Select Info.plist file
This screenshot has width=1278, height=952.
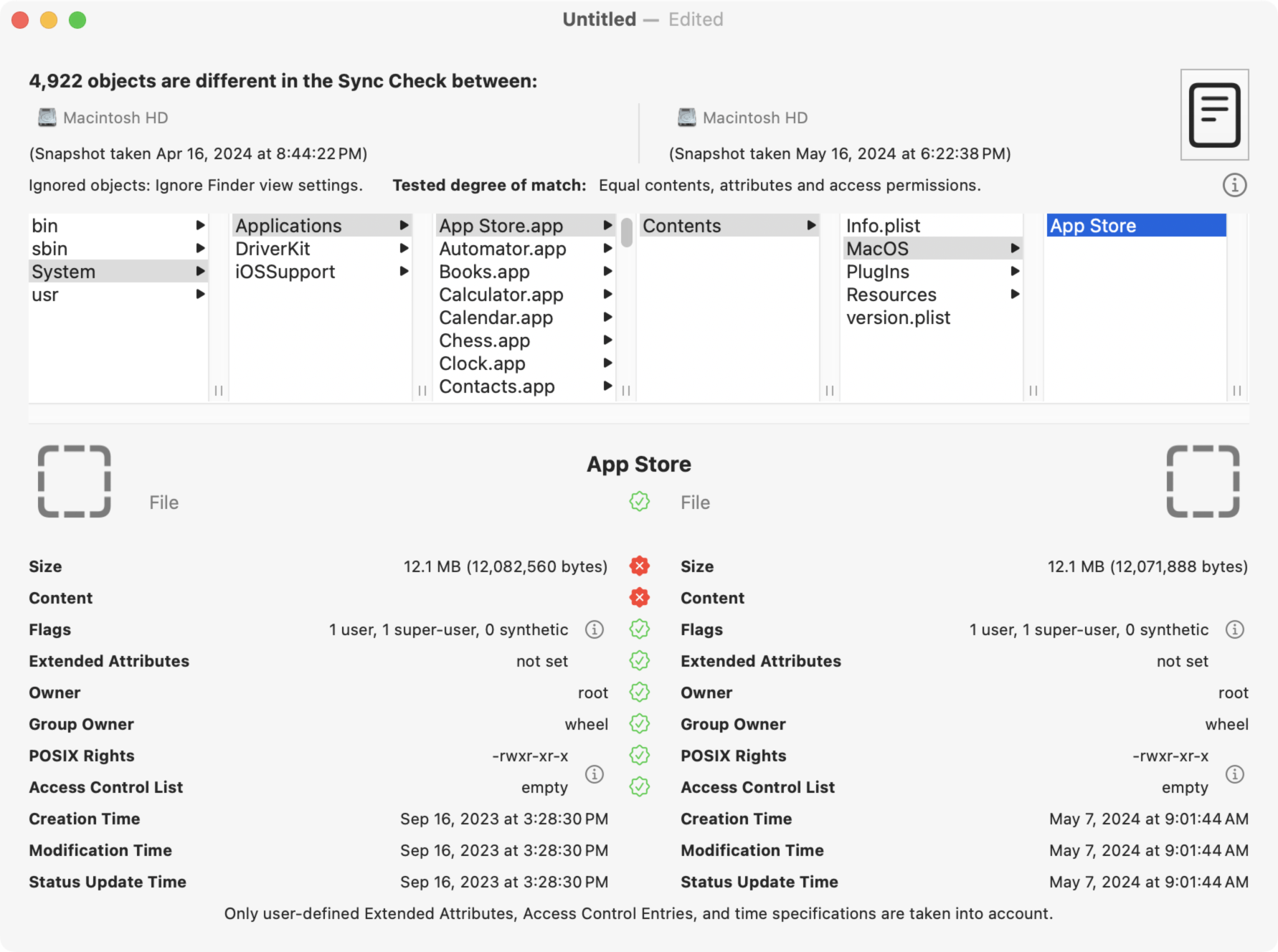pos(933,226)
